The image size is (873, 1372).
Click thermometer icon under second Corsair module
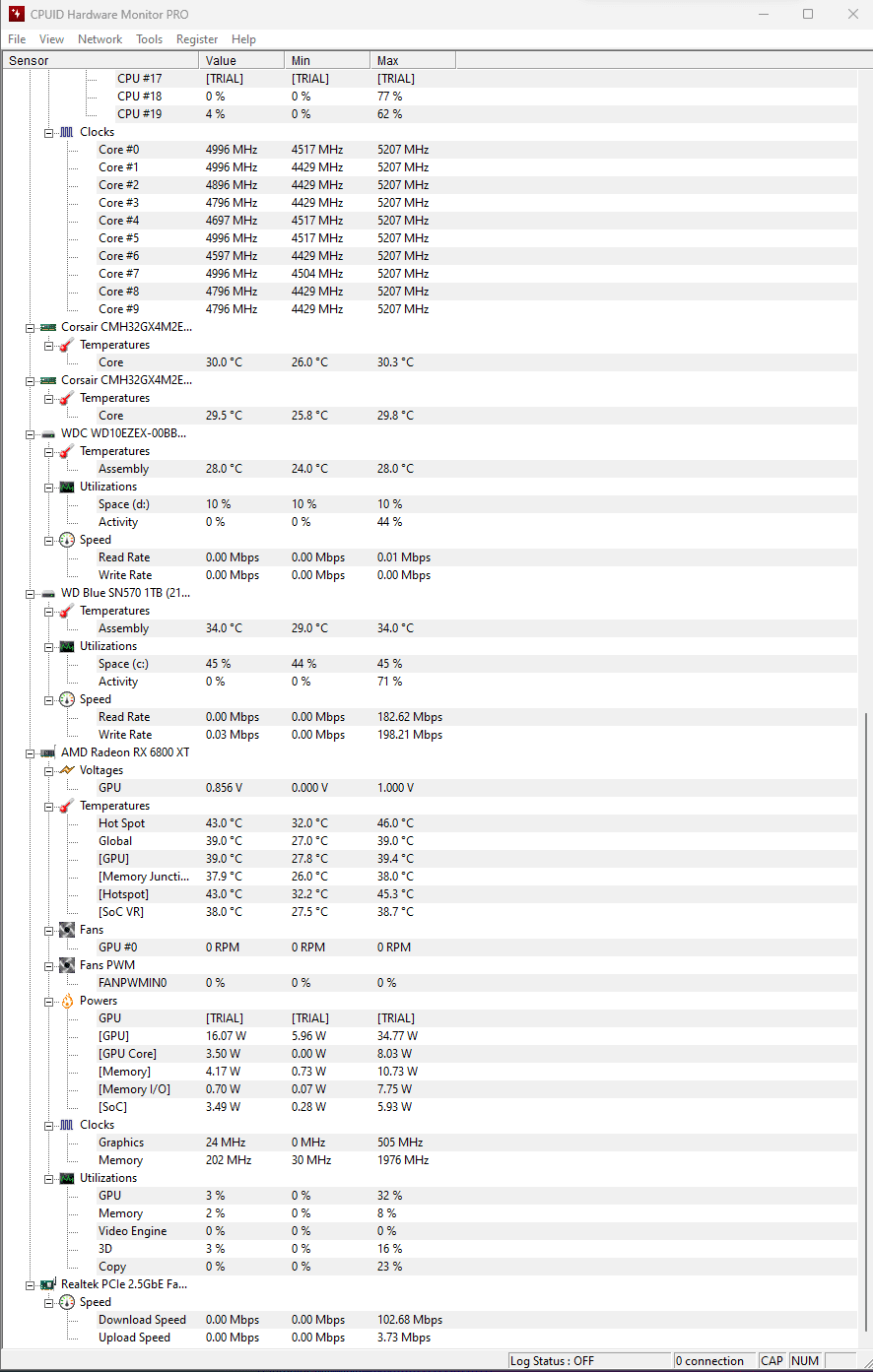66,398
